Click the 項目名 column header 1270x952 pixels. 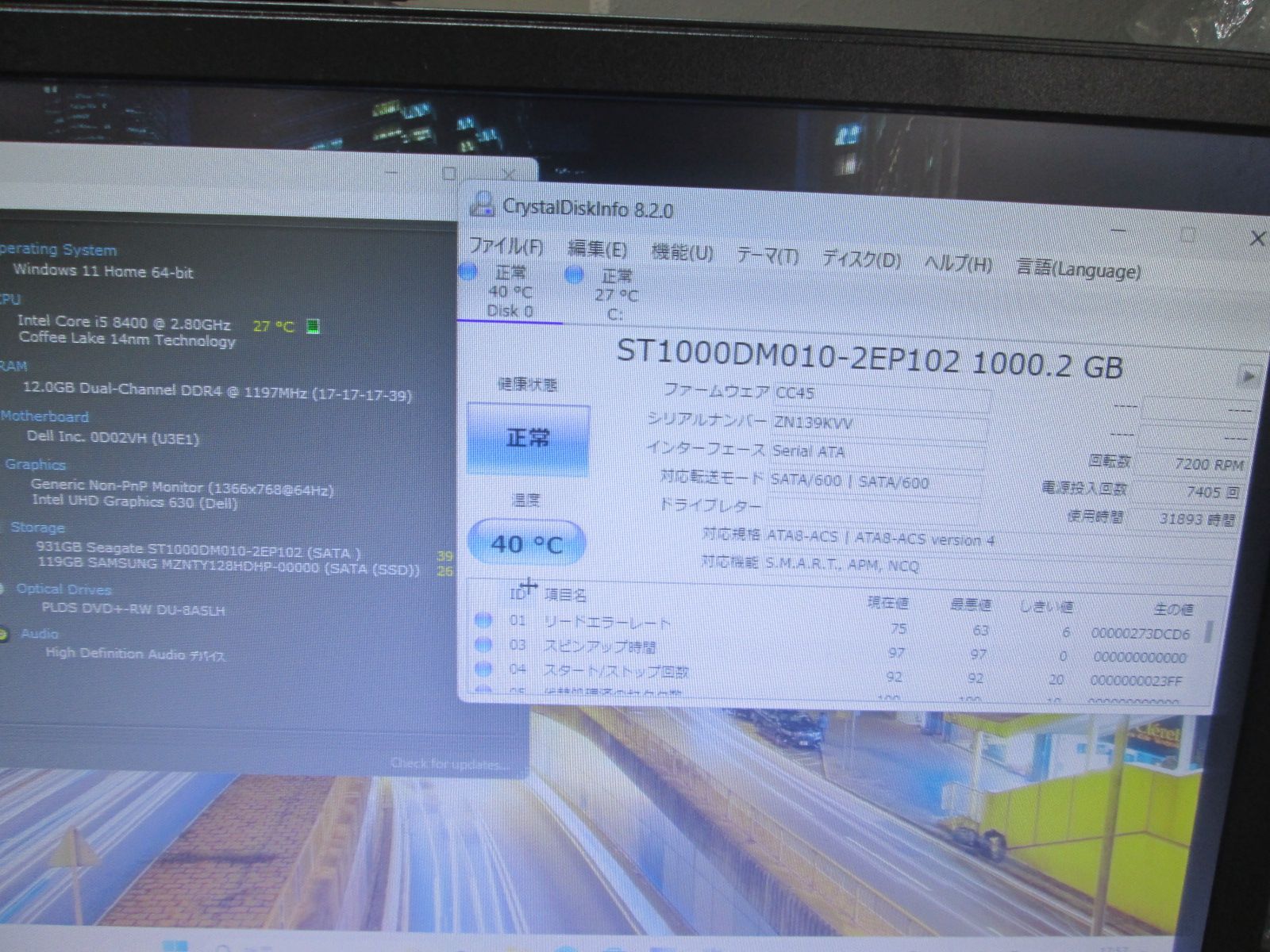coord(565,594)
